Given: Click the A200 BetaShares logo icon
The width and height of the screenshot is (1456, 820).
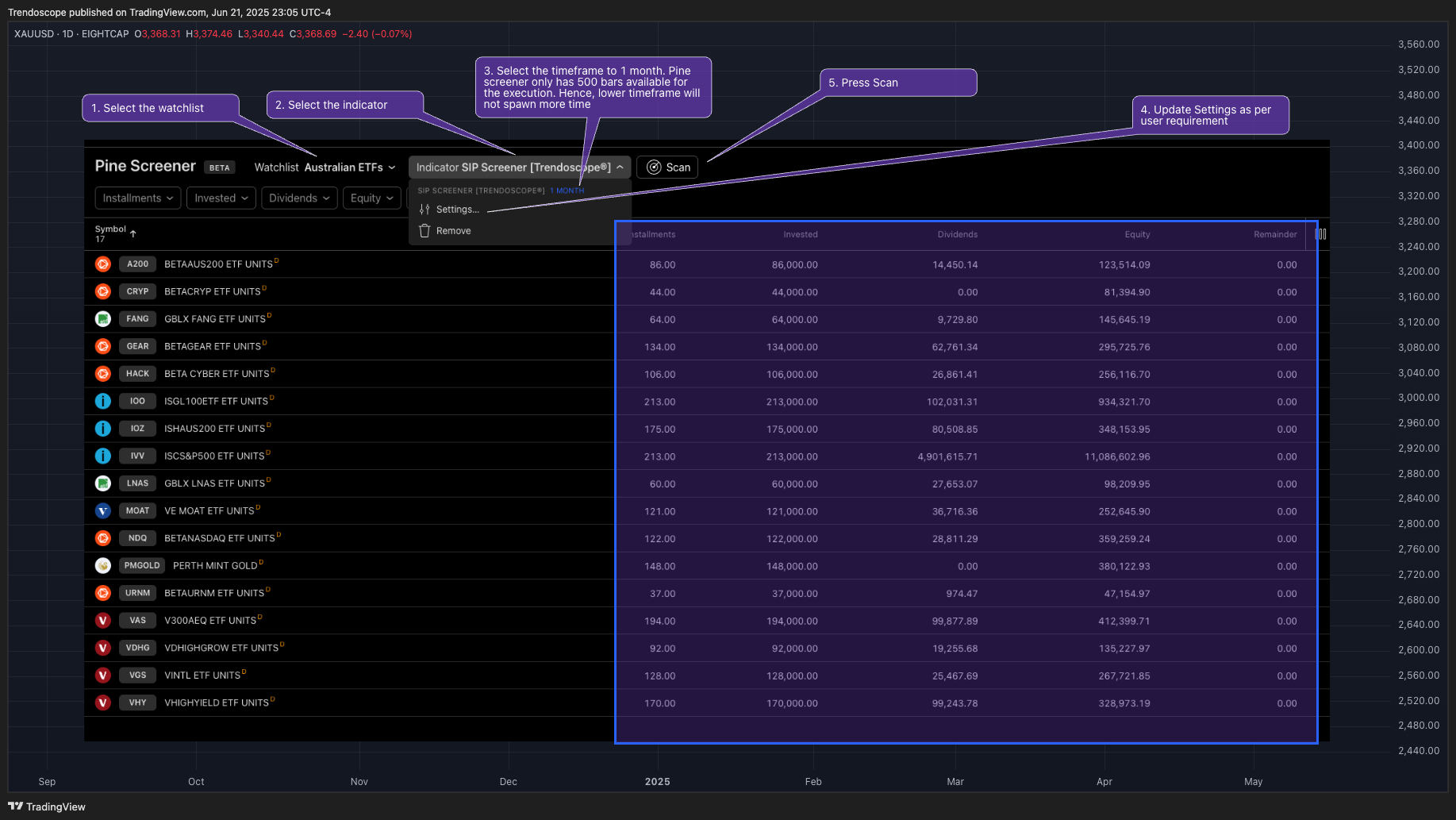Looking at the screenshot, I should click(103, 264).
